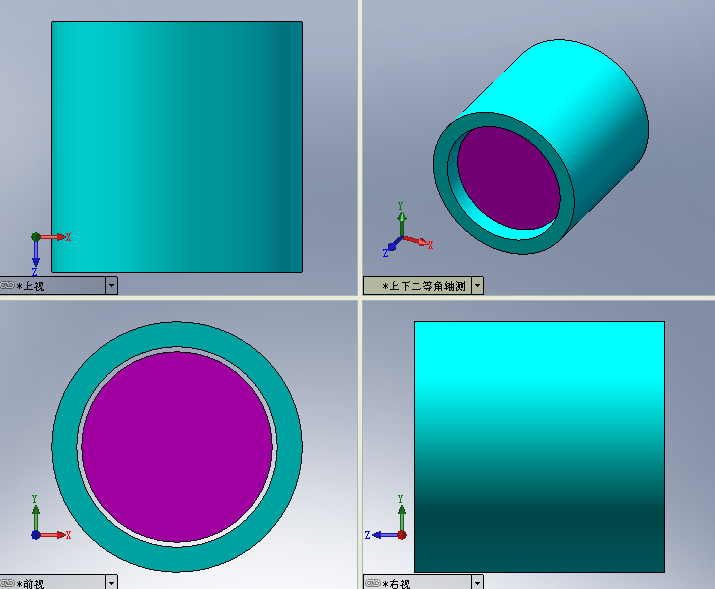Viewport: 715px width, 589px height.
Task: Click the *前视 view name label
Action: click(x=31, y=584)
